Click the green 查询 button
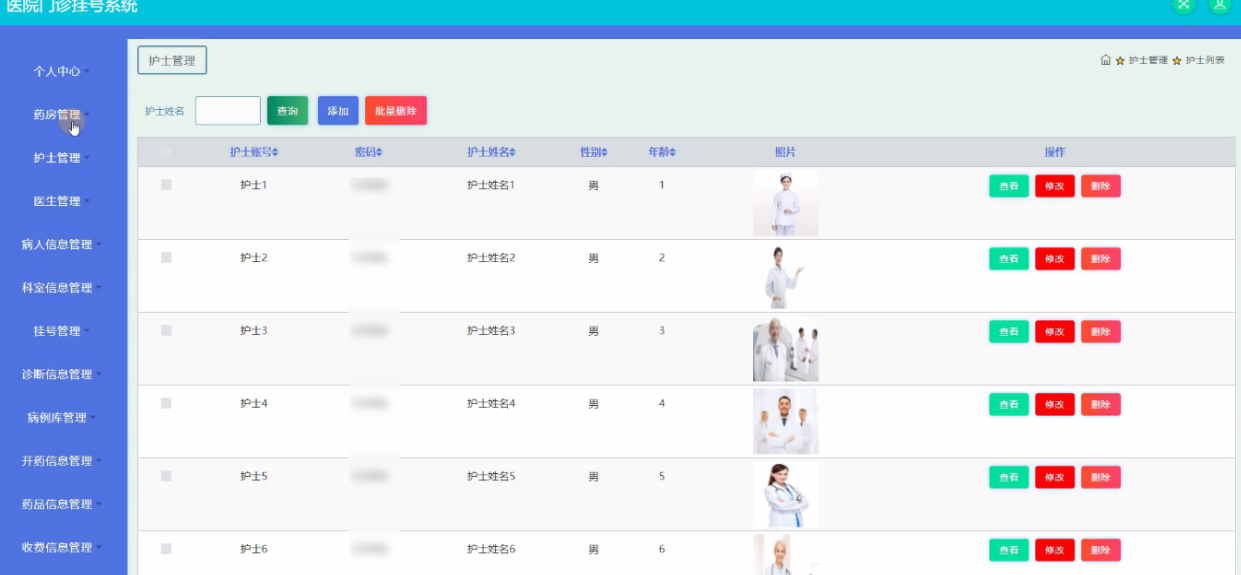The width and height of the screenshot is (1241, 575). pyautogui.click(x=287, y=111)
